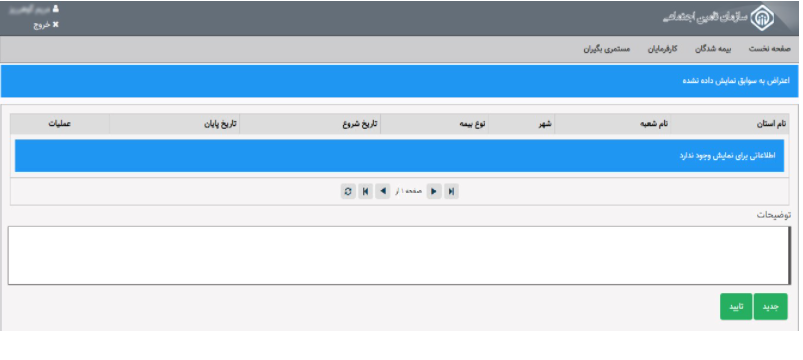Screen dimensions: 803x360
Task: Click the توضیحات label
Action: pyautogui.click(x=773, y=215)
